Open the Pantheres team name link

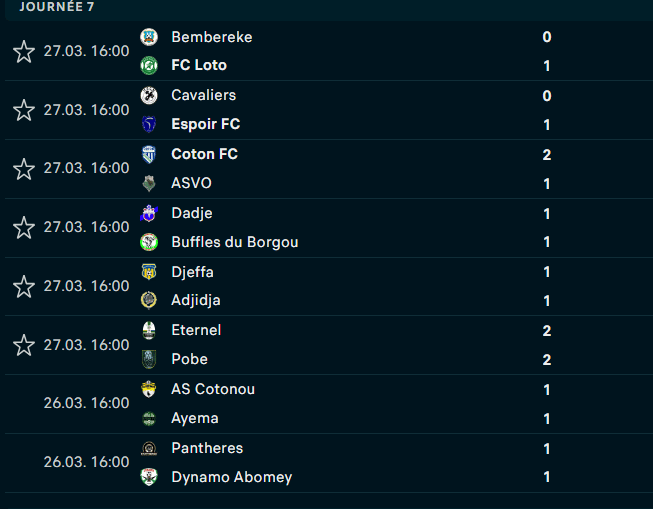207,448
